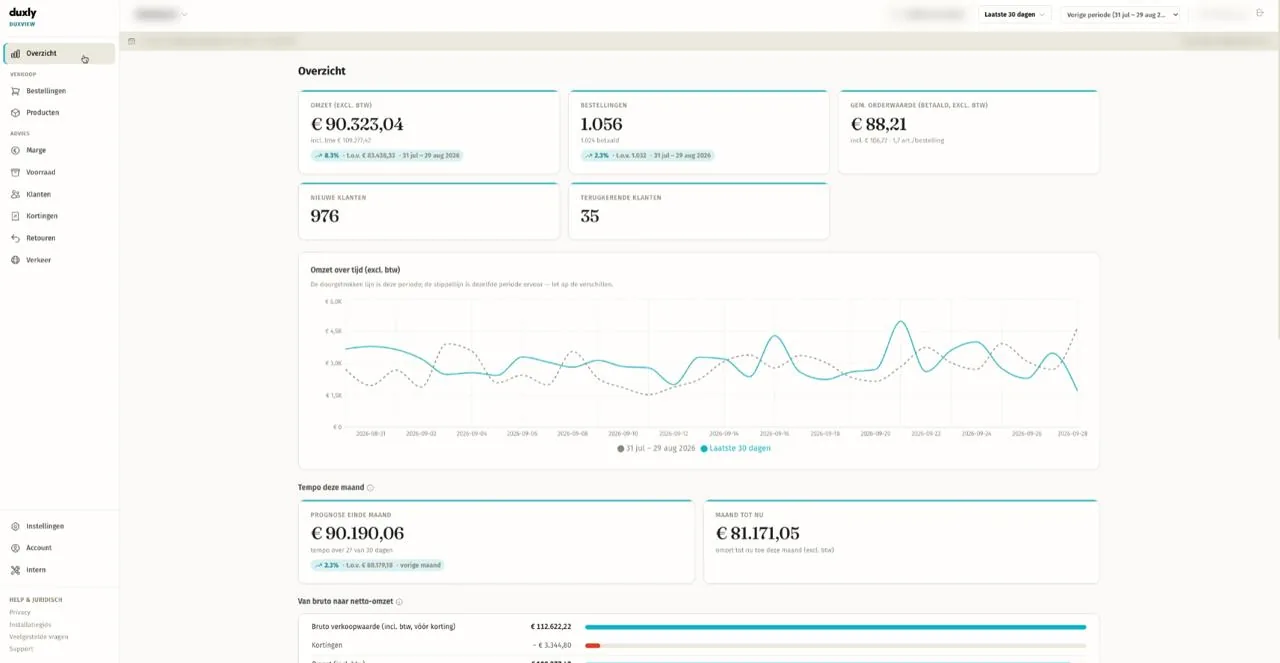1280x663 pixels.
Task: Open the blurred shop selector dropdown
Action: tap(160, 14)
